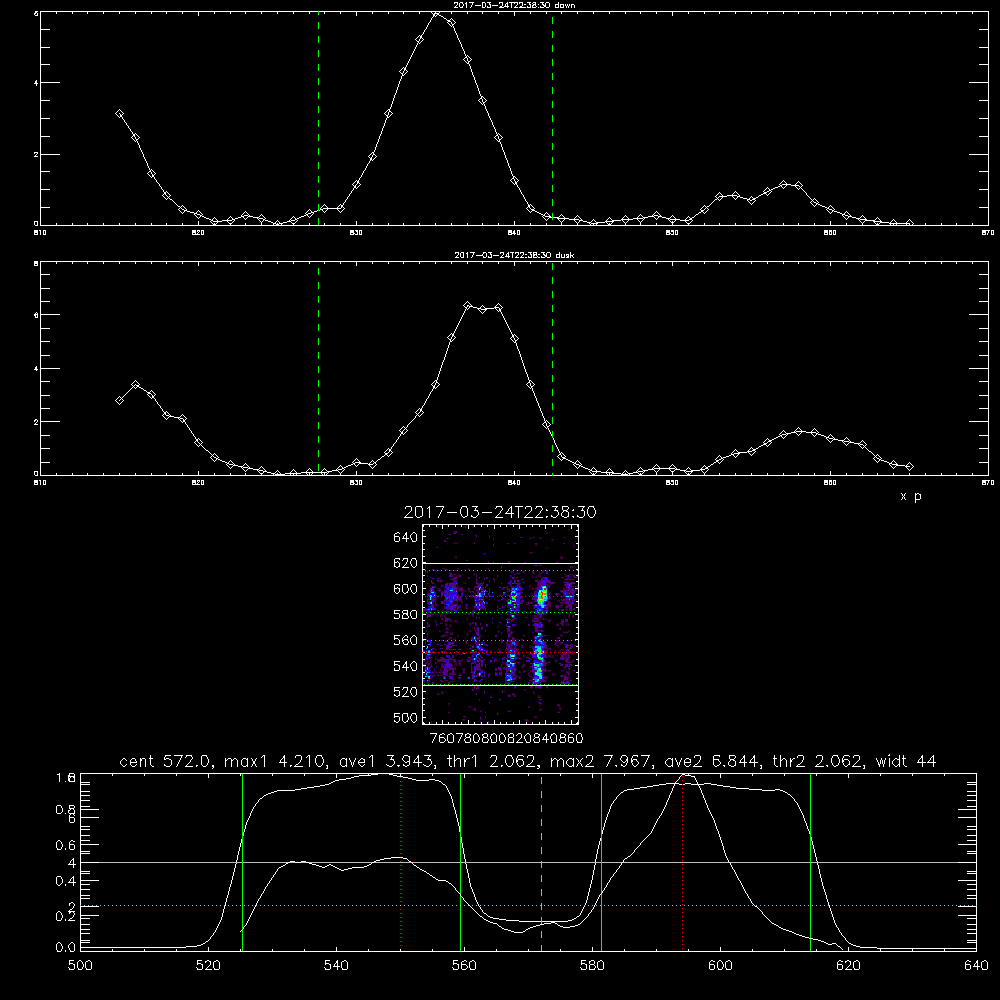This screenshot has height=1000, width=1000.
Task: Click the first data marker of the dawn curve
Action: coord(119,114)
